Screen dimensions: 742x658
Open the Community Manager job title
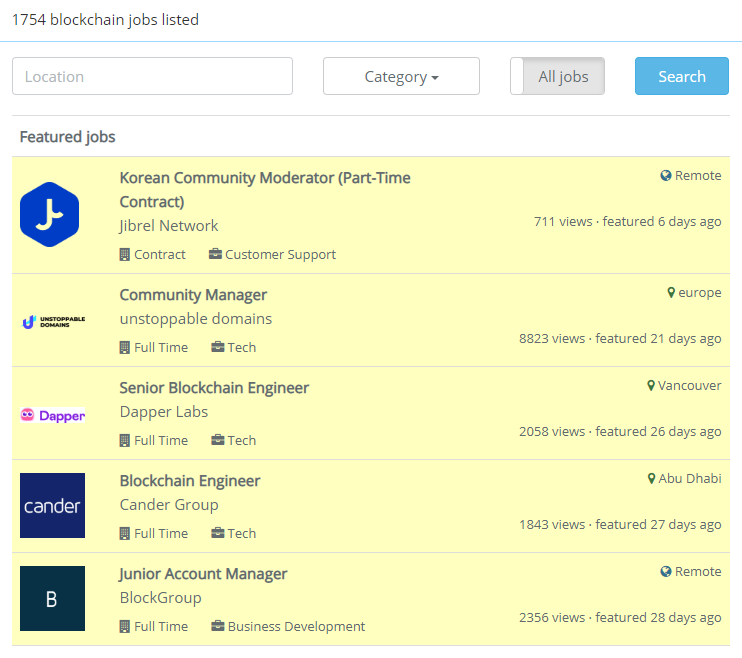click(193, 295)
